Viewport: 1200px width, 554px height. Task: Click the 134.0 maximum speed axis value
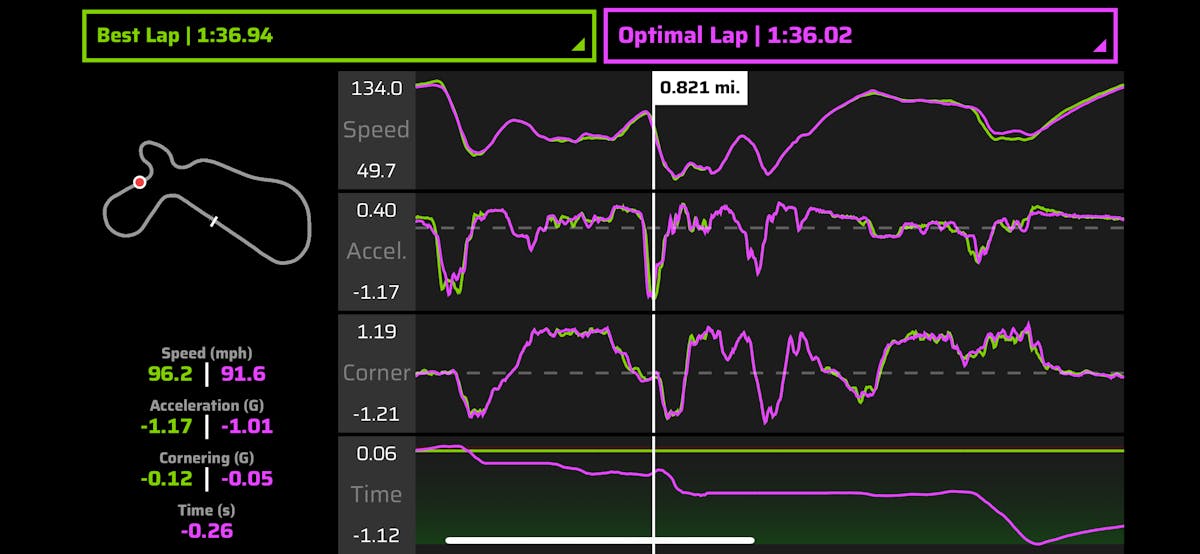(x=376, y=88)
